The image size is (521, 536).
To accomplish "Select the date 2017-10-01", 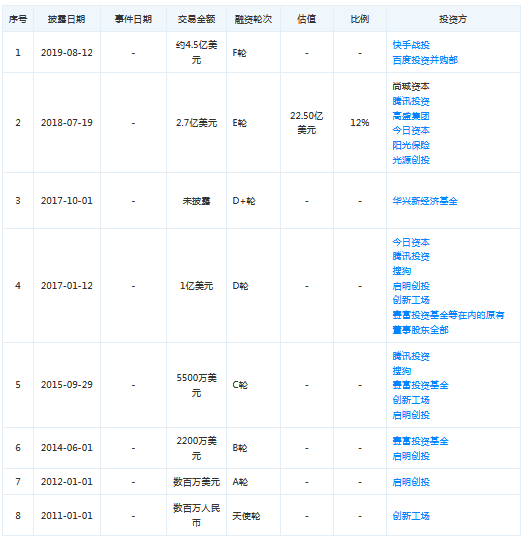I will (67, 201).
